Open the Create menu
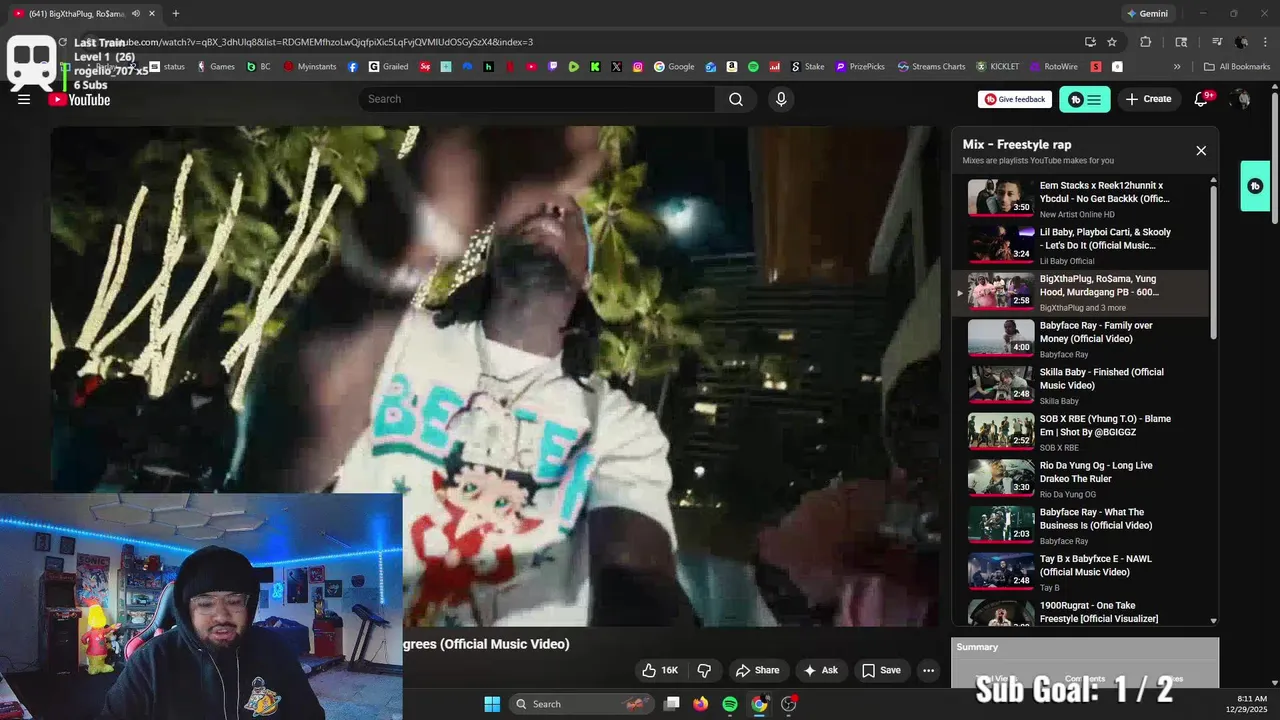 pos(1148,99)
